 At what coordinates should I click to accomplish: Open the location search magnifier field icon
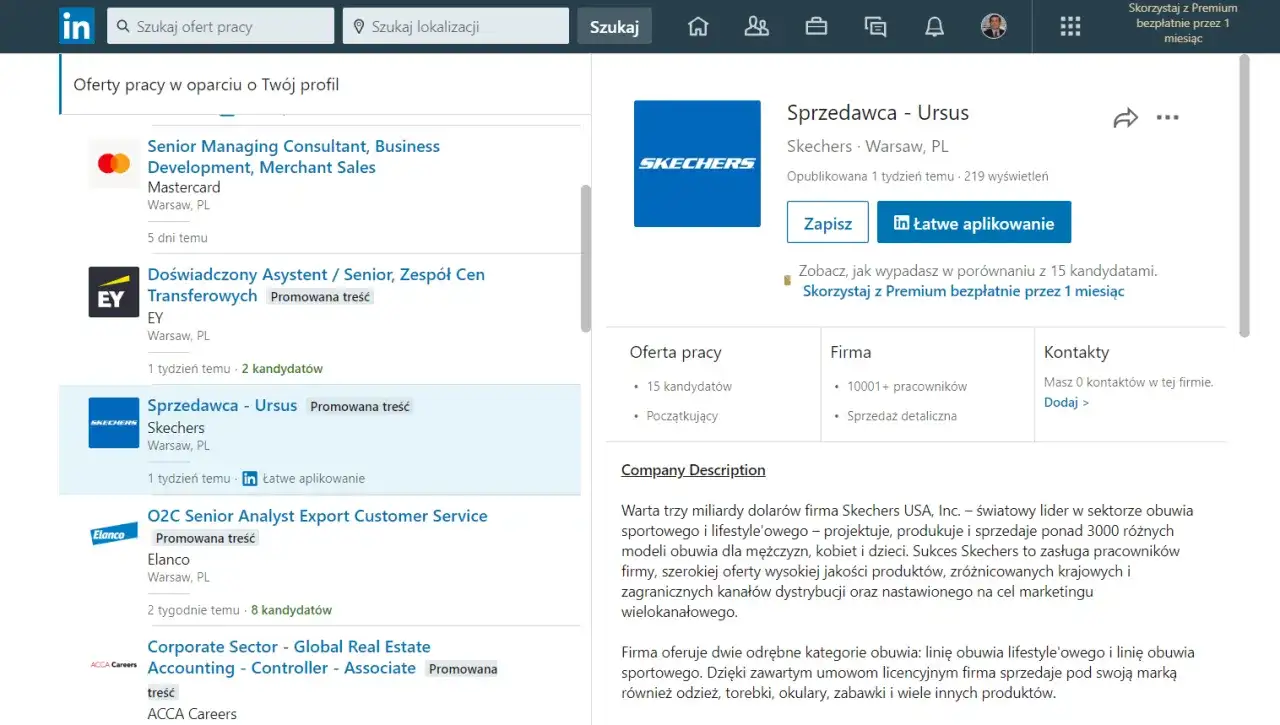pos(358,25)
